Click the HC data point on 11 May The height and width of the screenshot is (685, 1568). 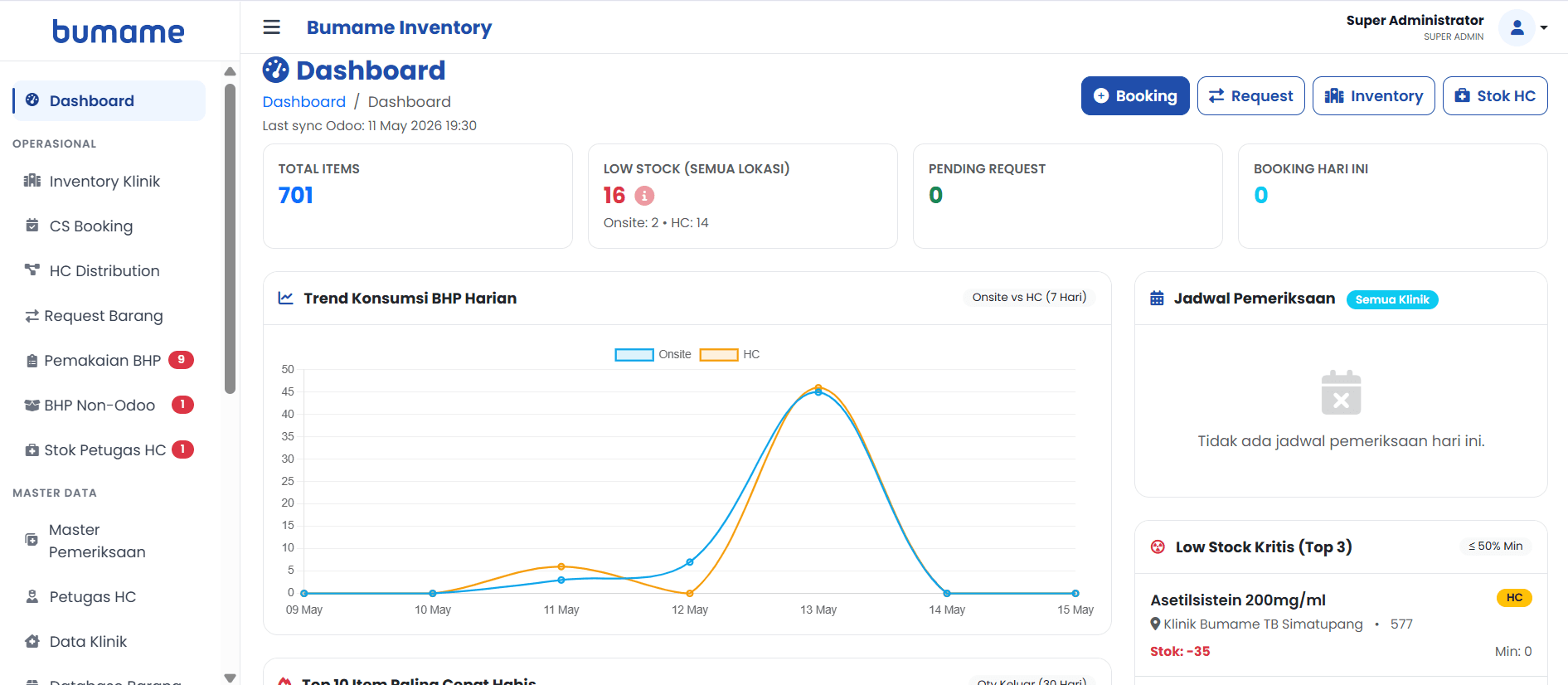pos(561,566)
